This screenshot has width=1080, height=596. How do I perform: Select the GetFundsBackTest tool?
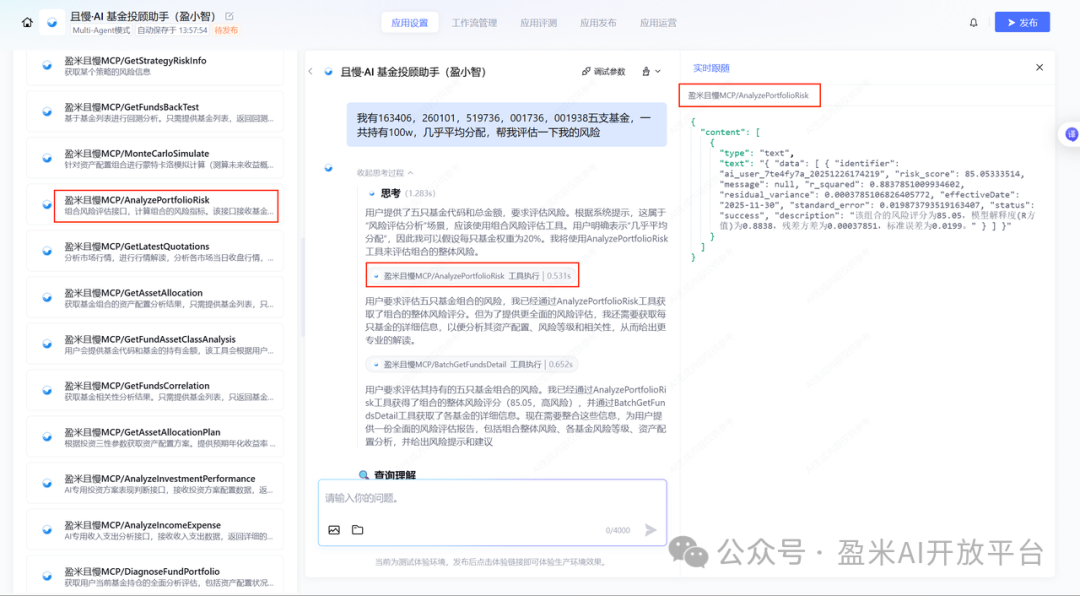tap(155, 112)
